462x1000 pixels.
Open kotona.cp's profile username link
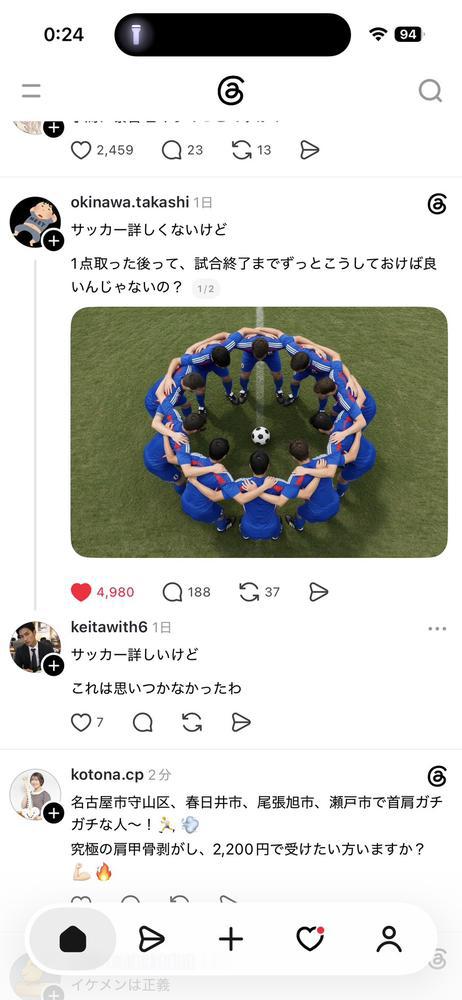[107, 775]
